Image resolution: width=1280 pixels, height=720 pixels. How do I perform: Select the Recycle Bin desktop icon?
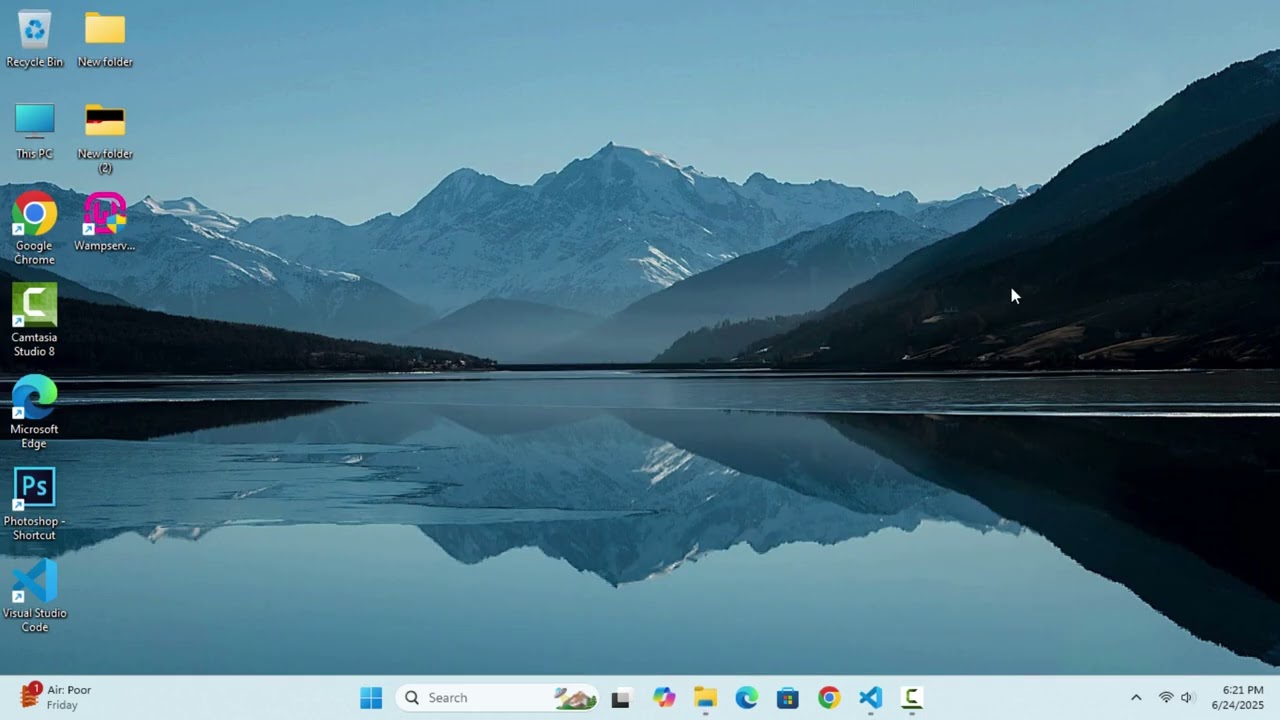[x=34, y=39]
